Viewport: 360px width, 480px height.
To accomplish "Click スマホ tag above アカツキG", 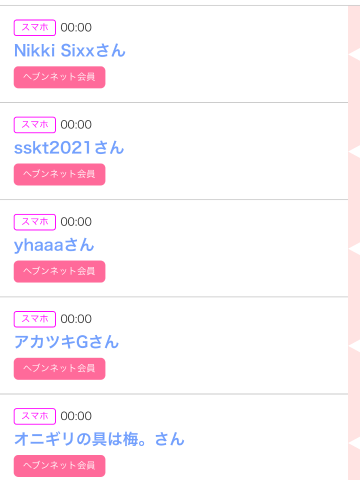I will [35, 319].
